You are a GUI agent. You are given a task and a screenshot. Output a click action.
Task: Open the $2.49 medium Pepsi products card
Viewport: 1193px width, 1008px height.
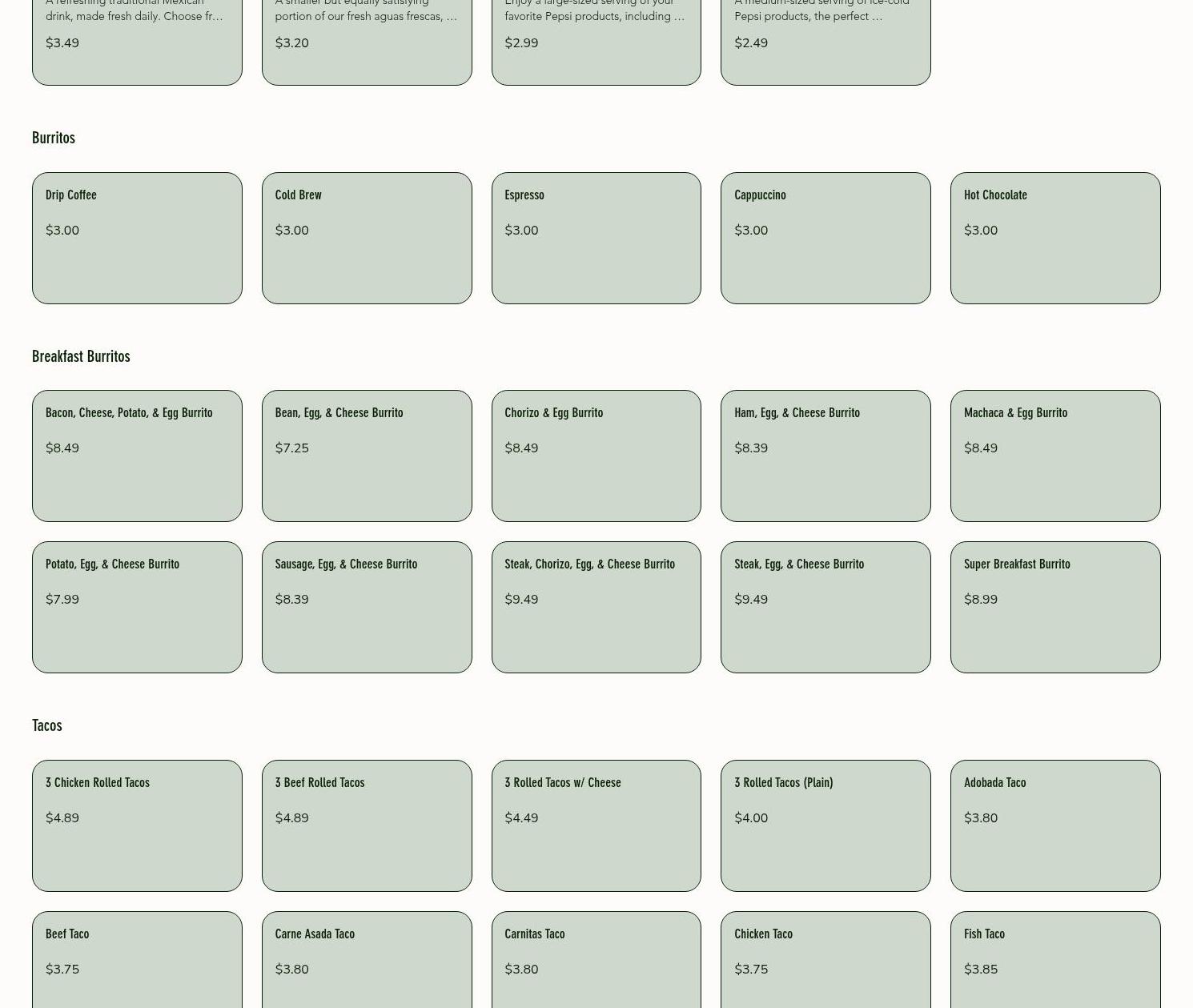(825, 42)
